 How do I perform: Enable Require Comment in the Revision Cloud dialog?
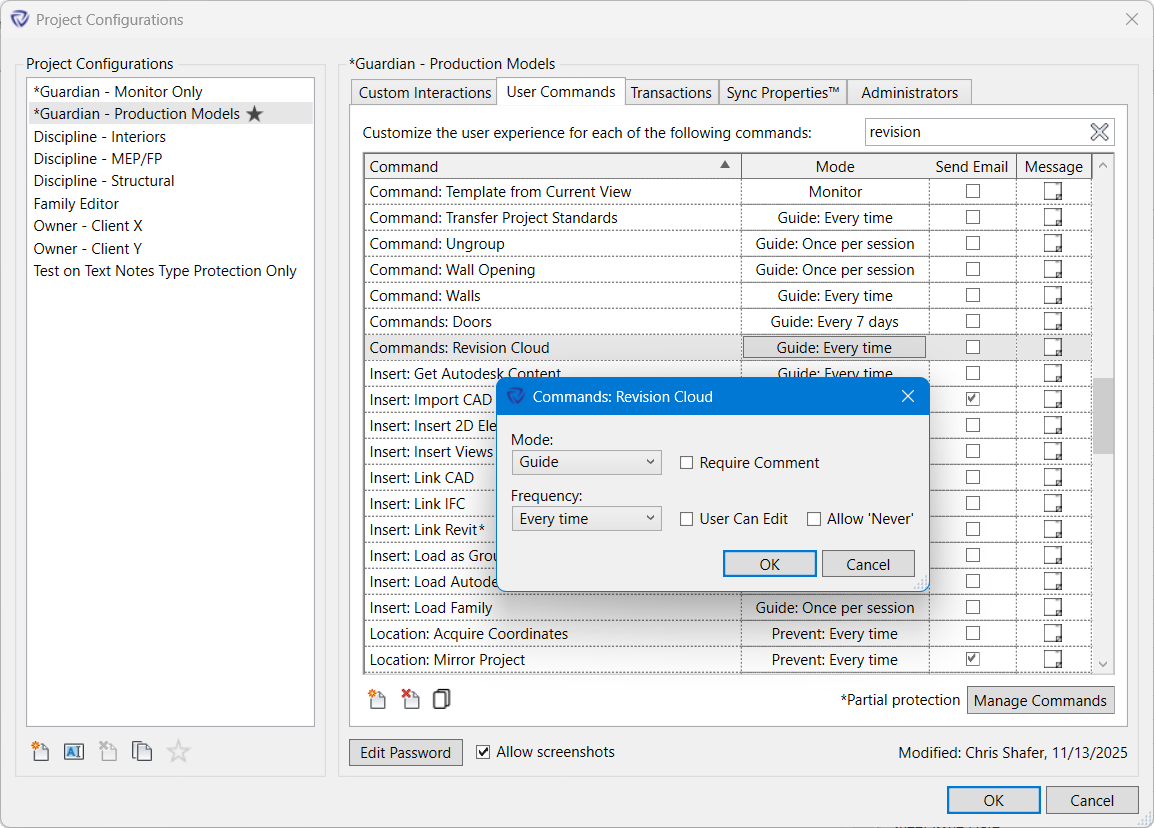tap(687, 462)
